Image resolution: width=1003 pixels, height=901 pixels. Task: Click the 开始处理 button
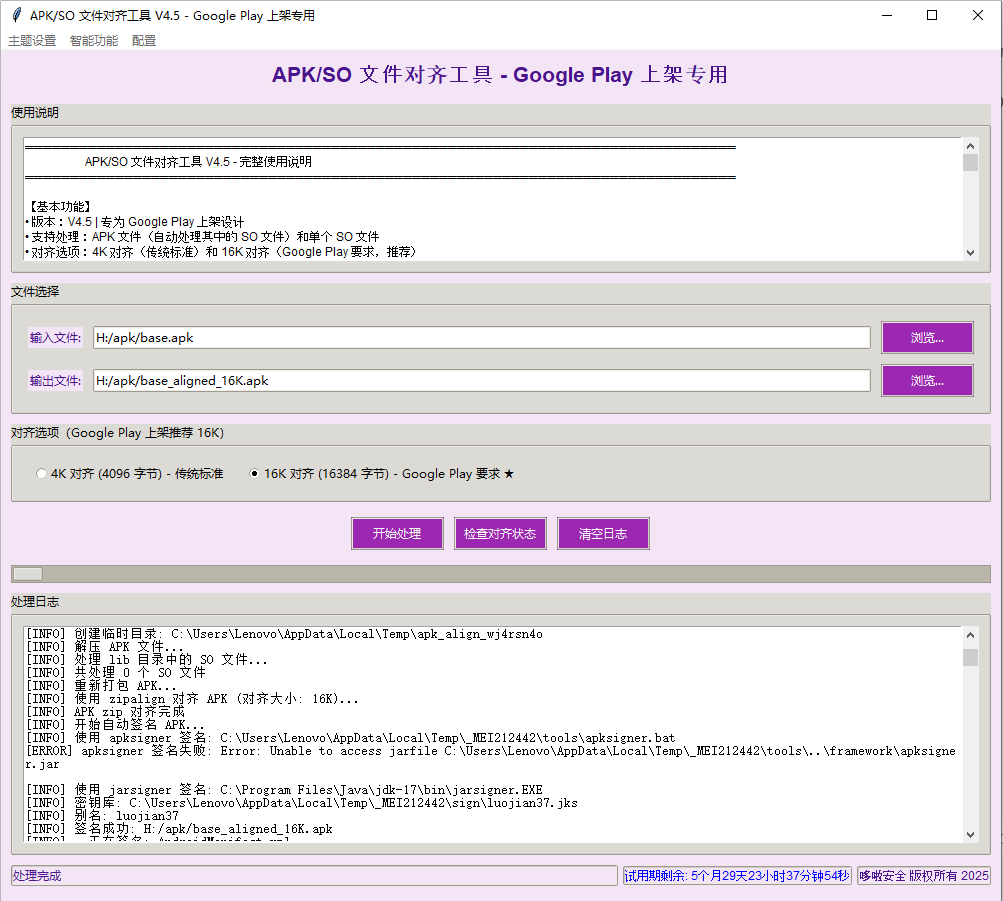tap(397, 533)
